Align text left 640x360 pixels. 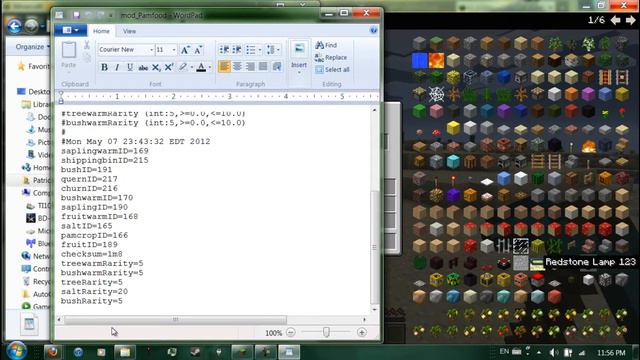click(224, 67)
